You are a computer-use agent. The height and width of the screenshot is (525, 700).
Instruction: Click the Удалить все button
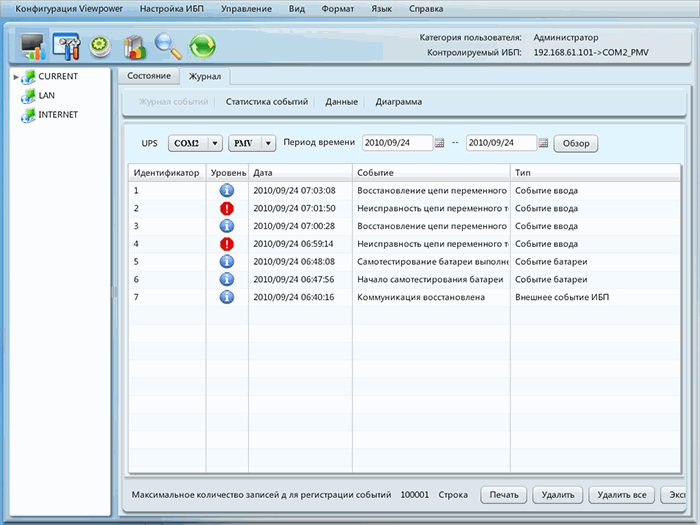pyautogui.click(x=621, y=495)
